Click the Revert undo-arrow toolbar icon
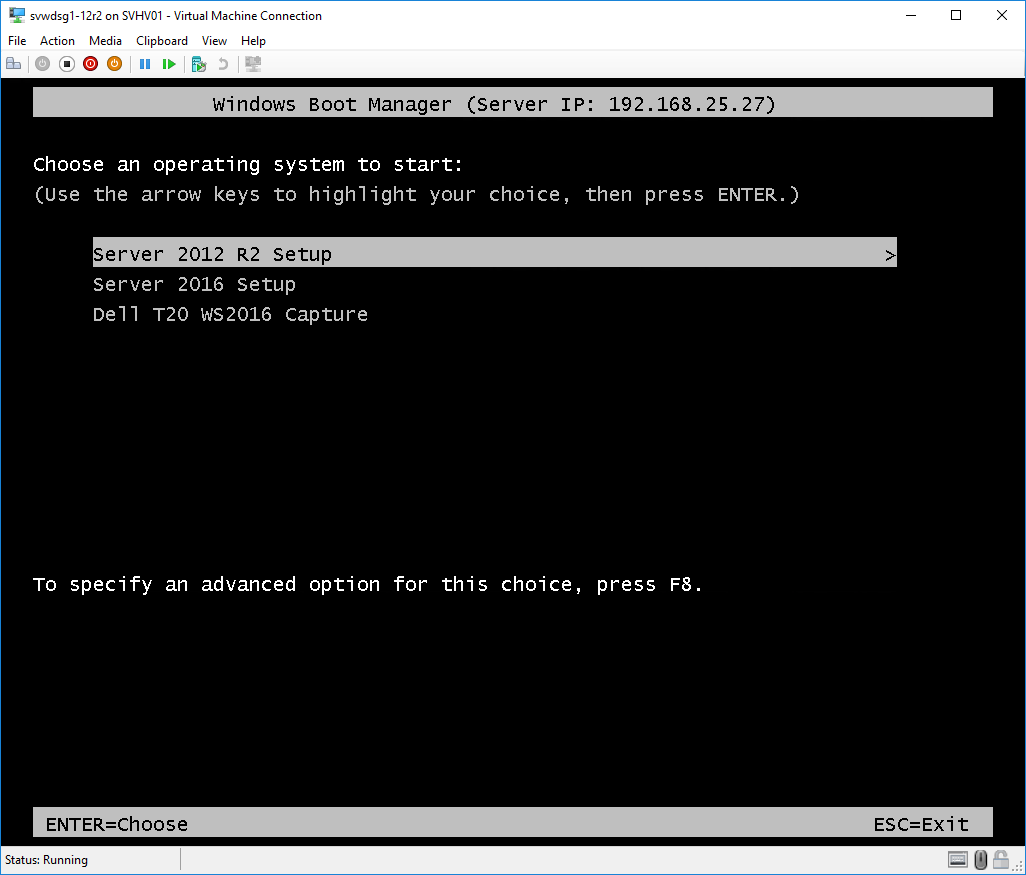 point(223,64)
